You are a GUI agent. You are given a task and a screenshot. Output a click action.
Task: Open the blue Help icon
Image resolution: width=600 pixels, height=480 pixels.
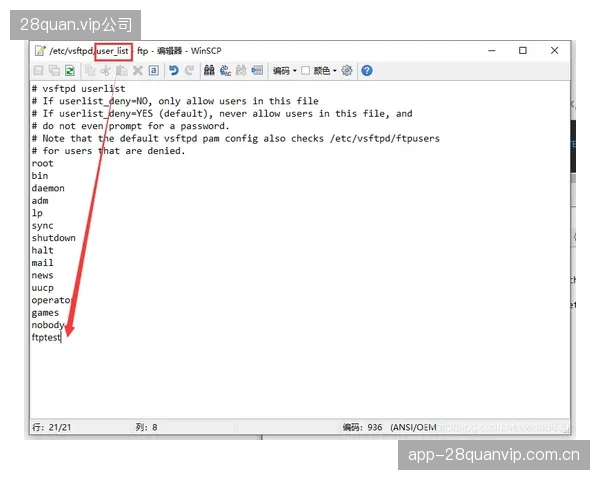367,70
